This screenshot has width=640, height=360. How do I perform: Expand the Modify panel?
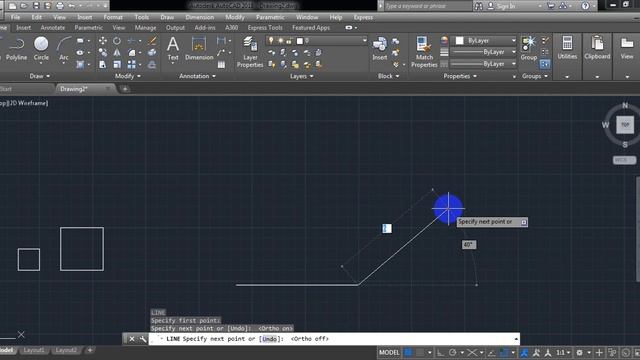[128, 76]
